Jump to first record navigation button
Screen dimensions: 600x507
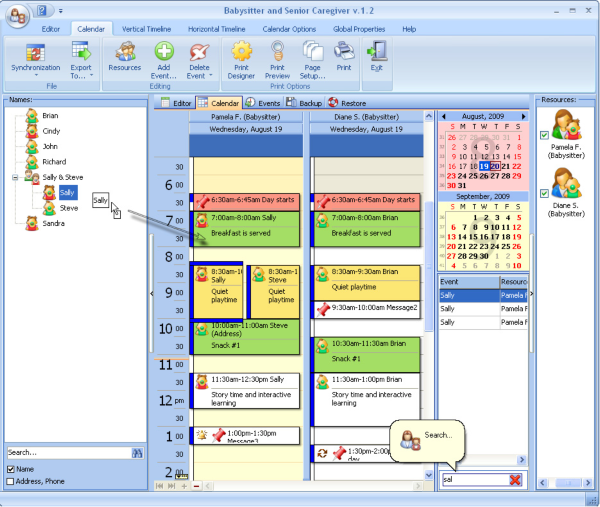click(160, 486)
